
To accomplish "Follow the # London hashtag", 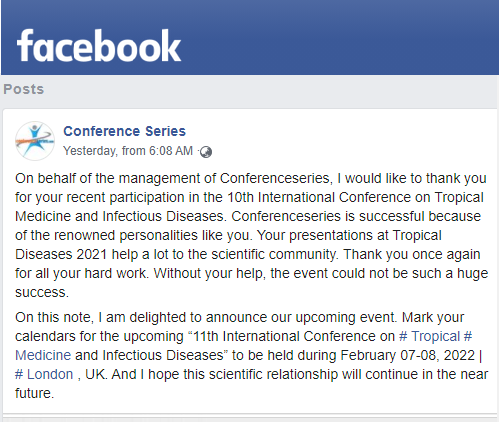I will click(44, 374).
